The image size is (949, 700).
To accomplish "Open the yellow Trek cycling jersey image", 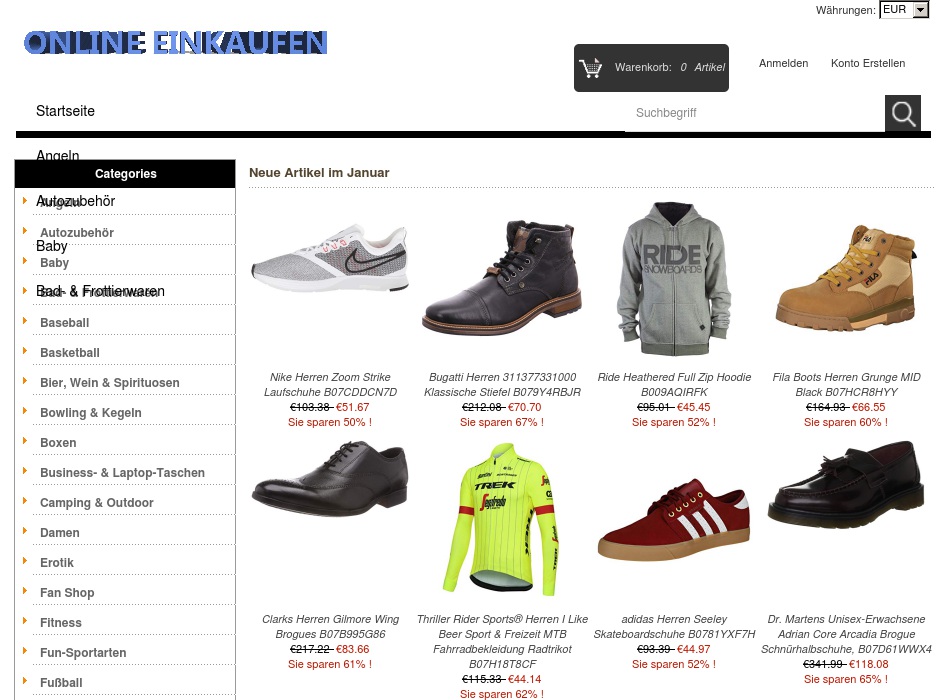I will point(502,519).
